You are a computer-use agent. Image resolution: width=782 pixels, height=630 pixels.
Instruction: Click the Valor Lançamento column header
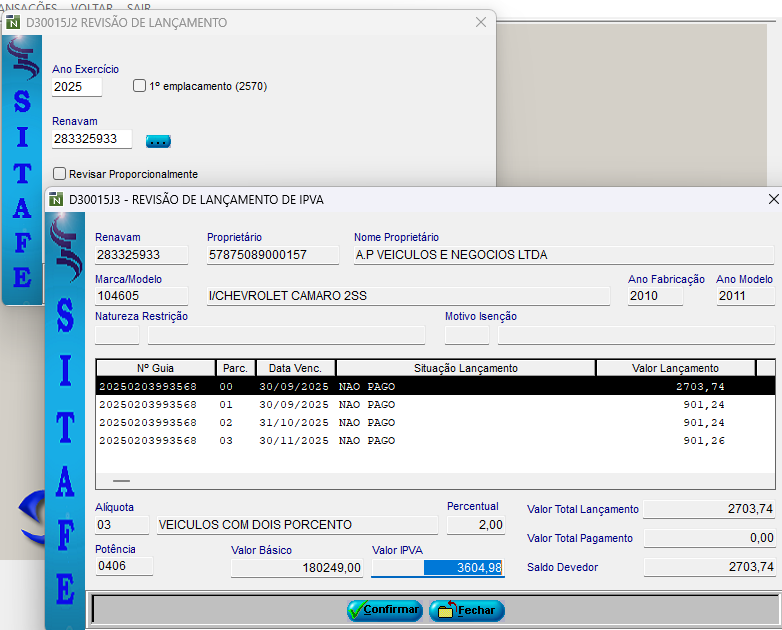pyautogui.click(x=675, y=368)
